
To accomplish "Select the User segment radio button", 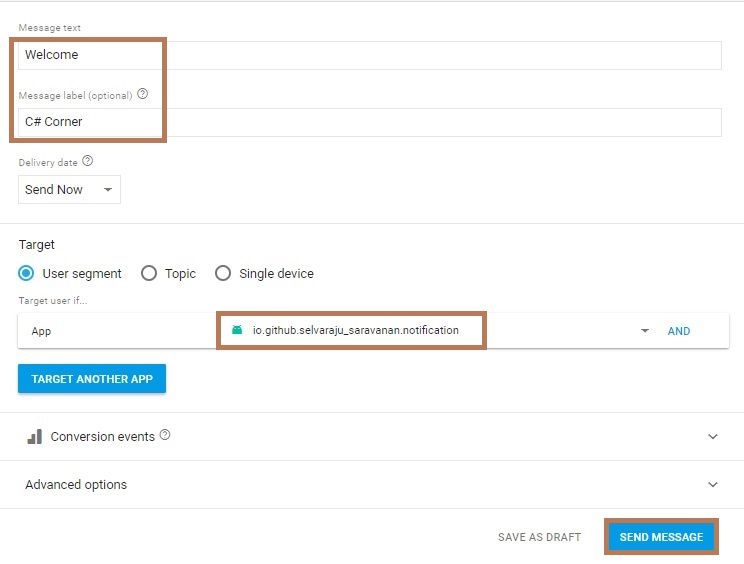I will pos(27,273).
